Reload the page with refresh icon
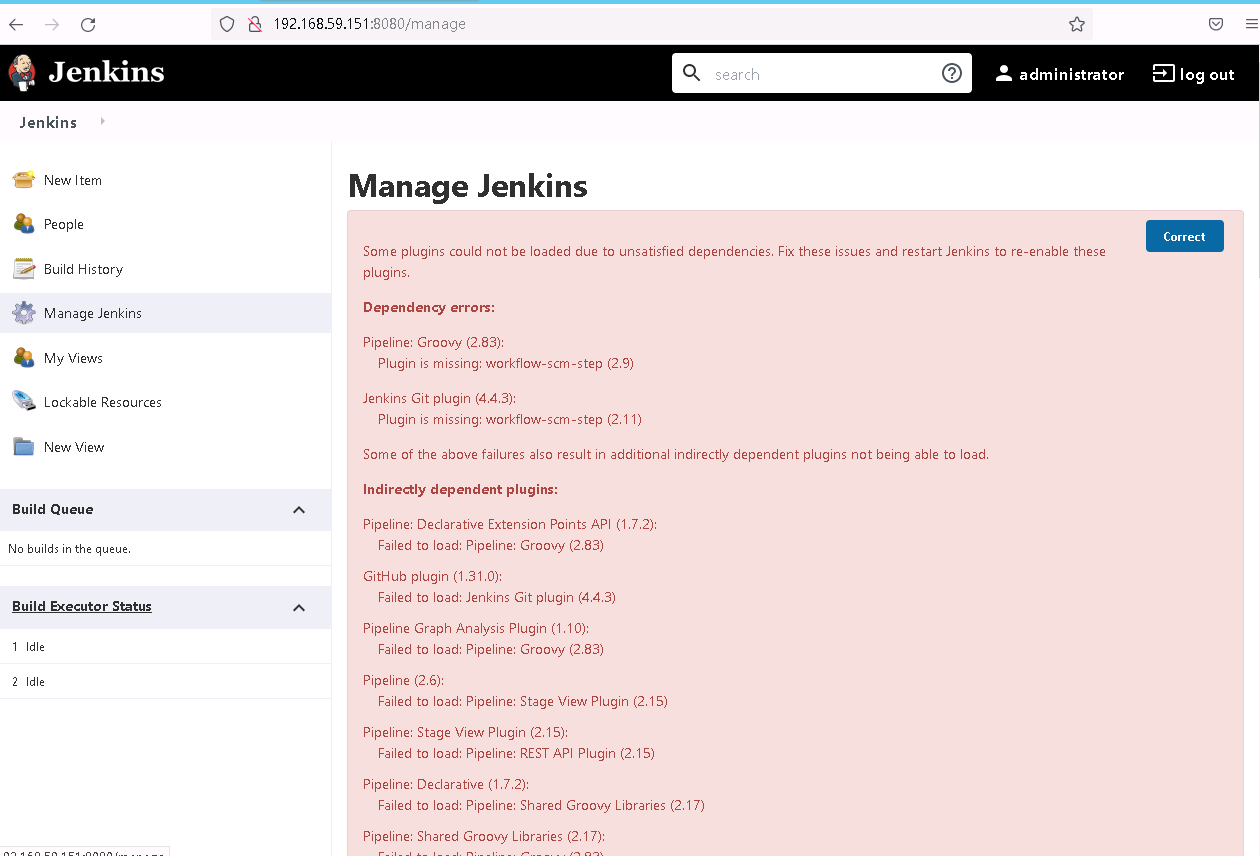 (x=88, y=24)
